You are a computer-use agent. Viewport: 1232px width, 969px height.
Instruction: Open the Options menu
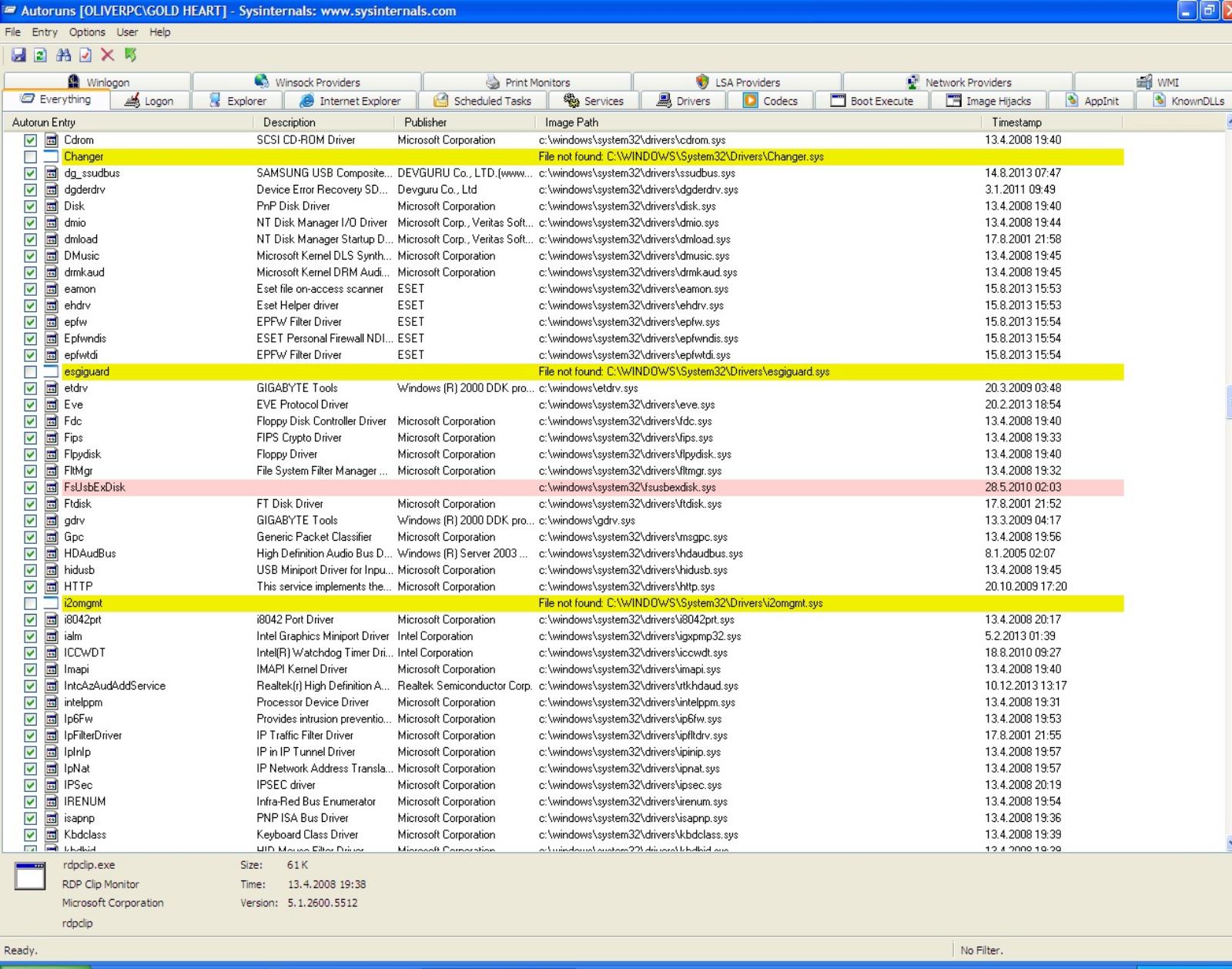point(87,32)
